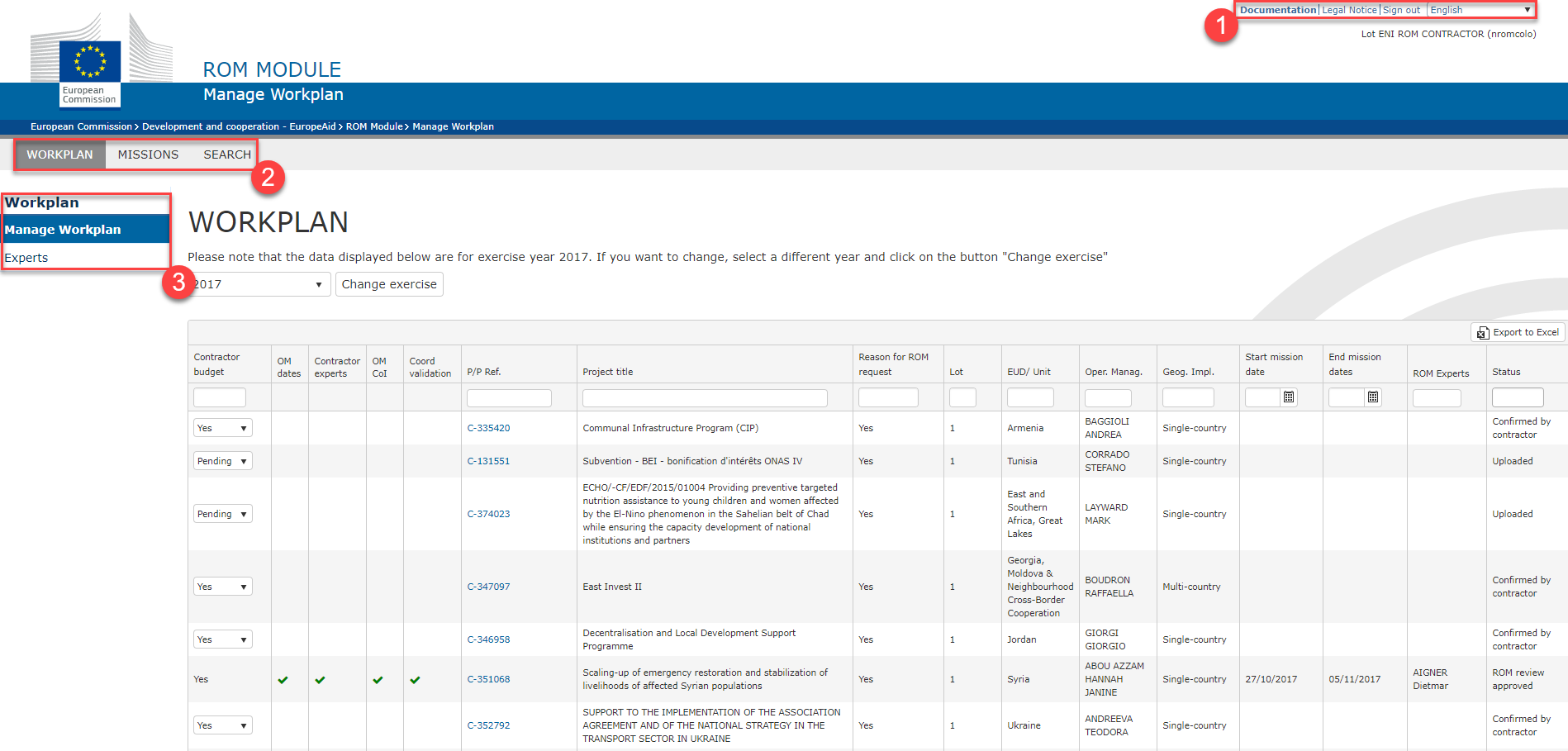Switch to the MISSIONS tab
1568x751 pixels.
click(x=148, y=154)
